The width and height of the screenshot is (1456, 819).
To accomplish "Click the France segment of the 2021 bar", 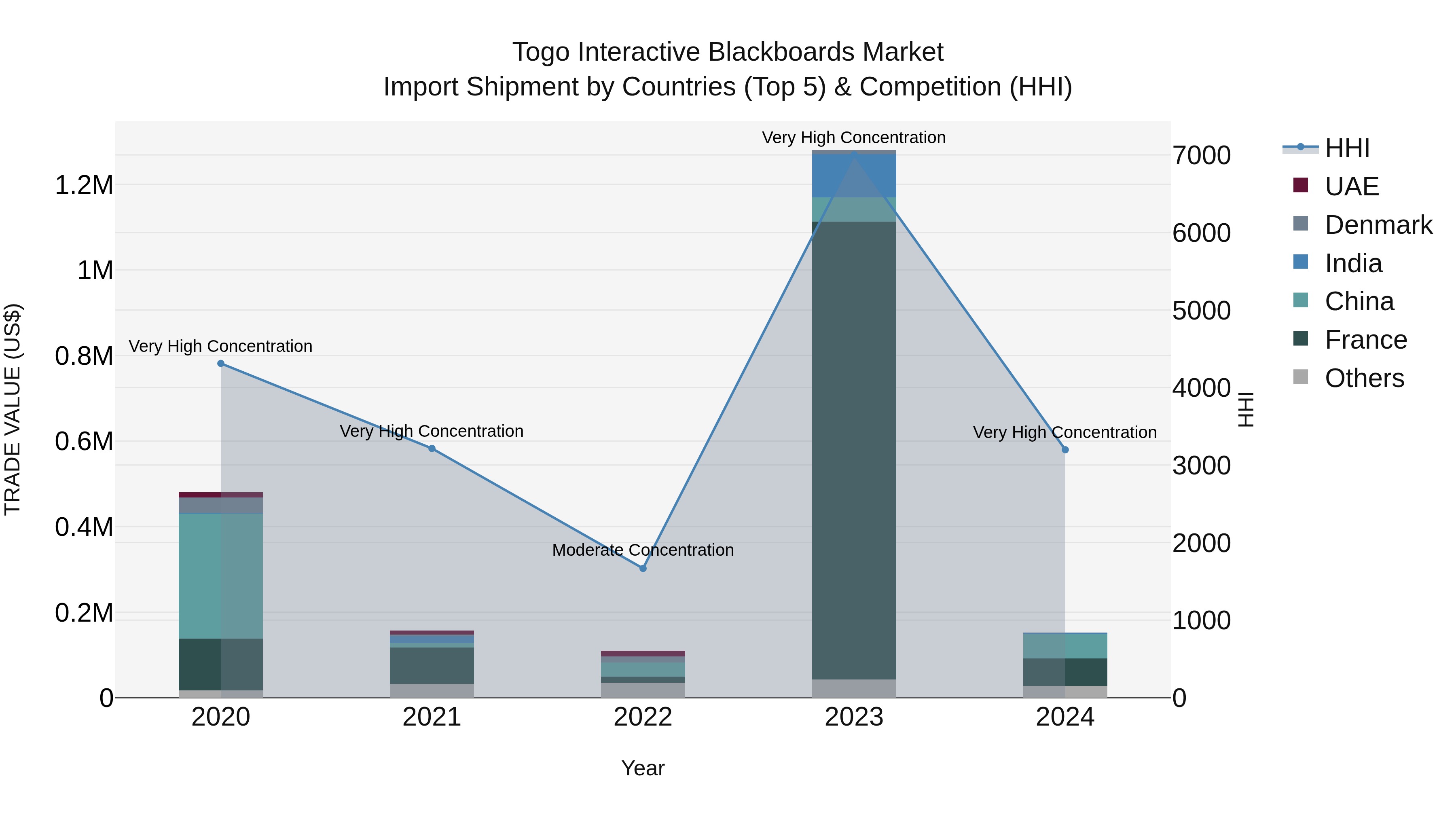I will point(432,665).
